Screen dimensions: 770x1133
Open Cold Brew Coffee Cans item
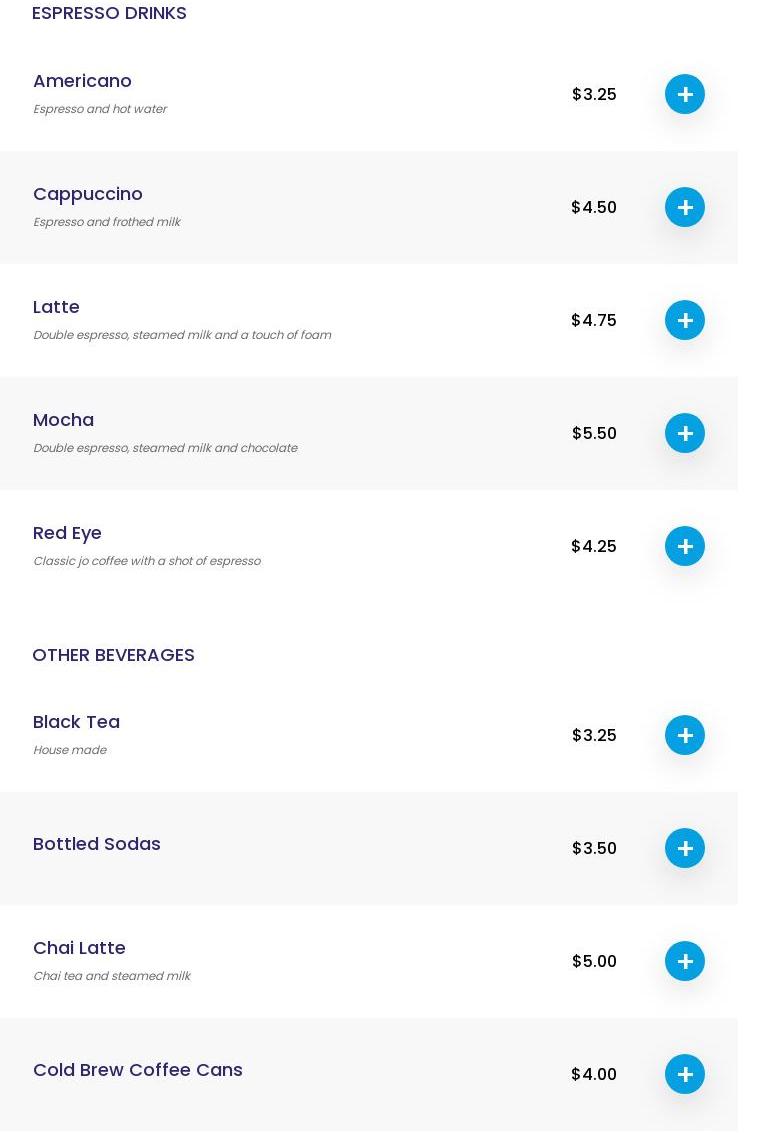click(x=138, y=1070)
